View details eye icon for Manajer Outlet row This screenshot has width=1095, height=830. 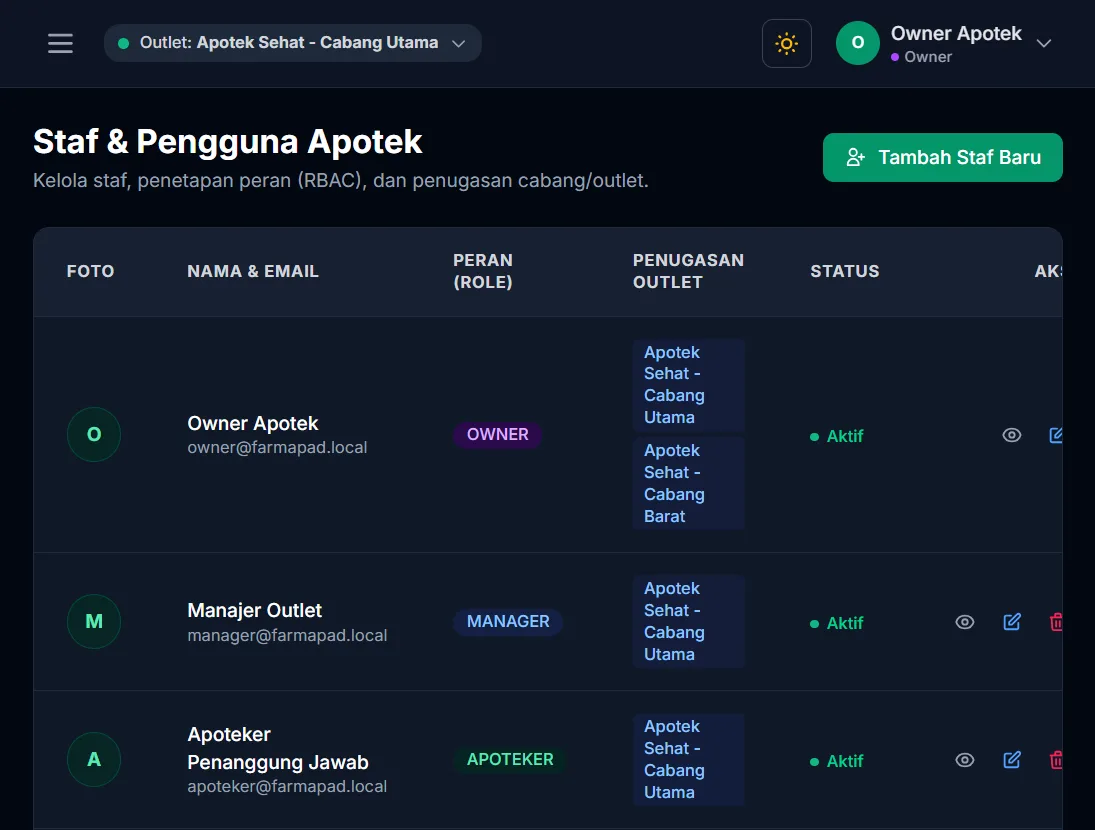coord(964,622)
